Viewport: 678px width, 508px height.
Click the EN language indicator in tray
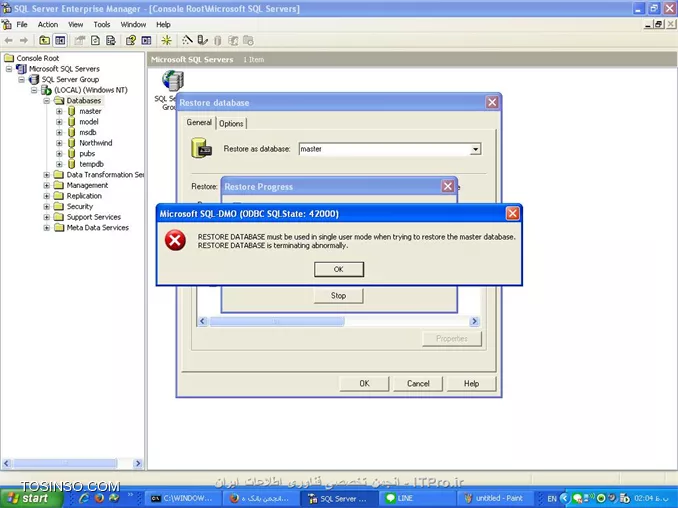tap(552, 498)
